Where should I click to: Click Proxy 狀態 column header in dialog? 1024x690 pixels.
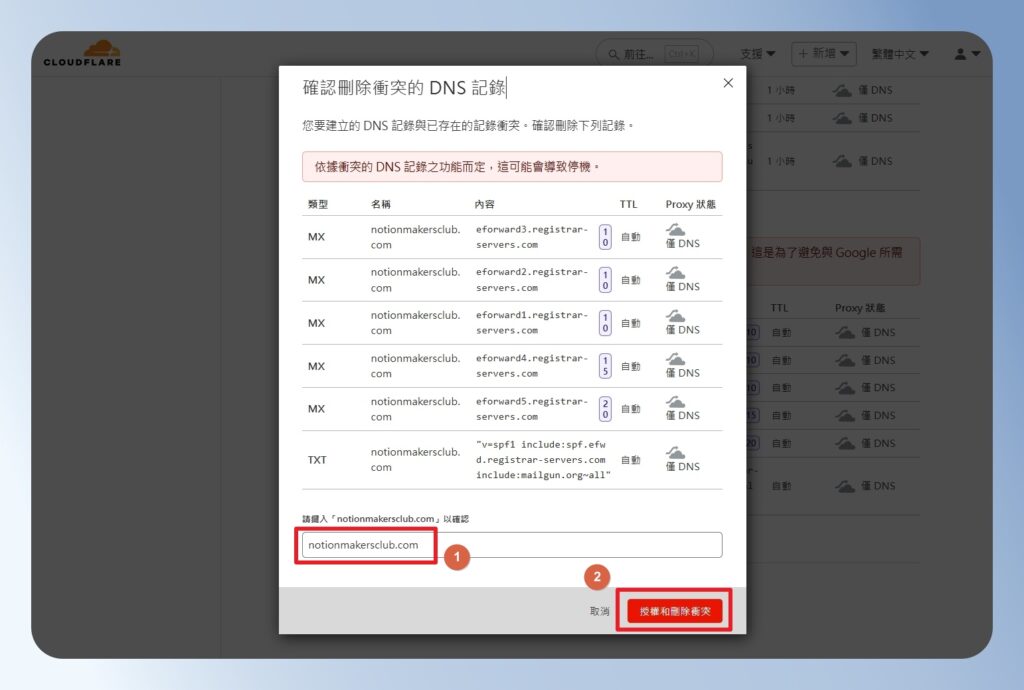pyautogui.click(x=690, y=204)
